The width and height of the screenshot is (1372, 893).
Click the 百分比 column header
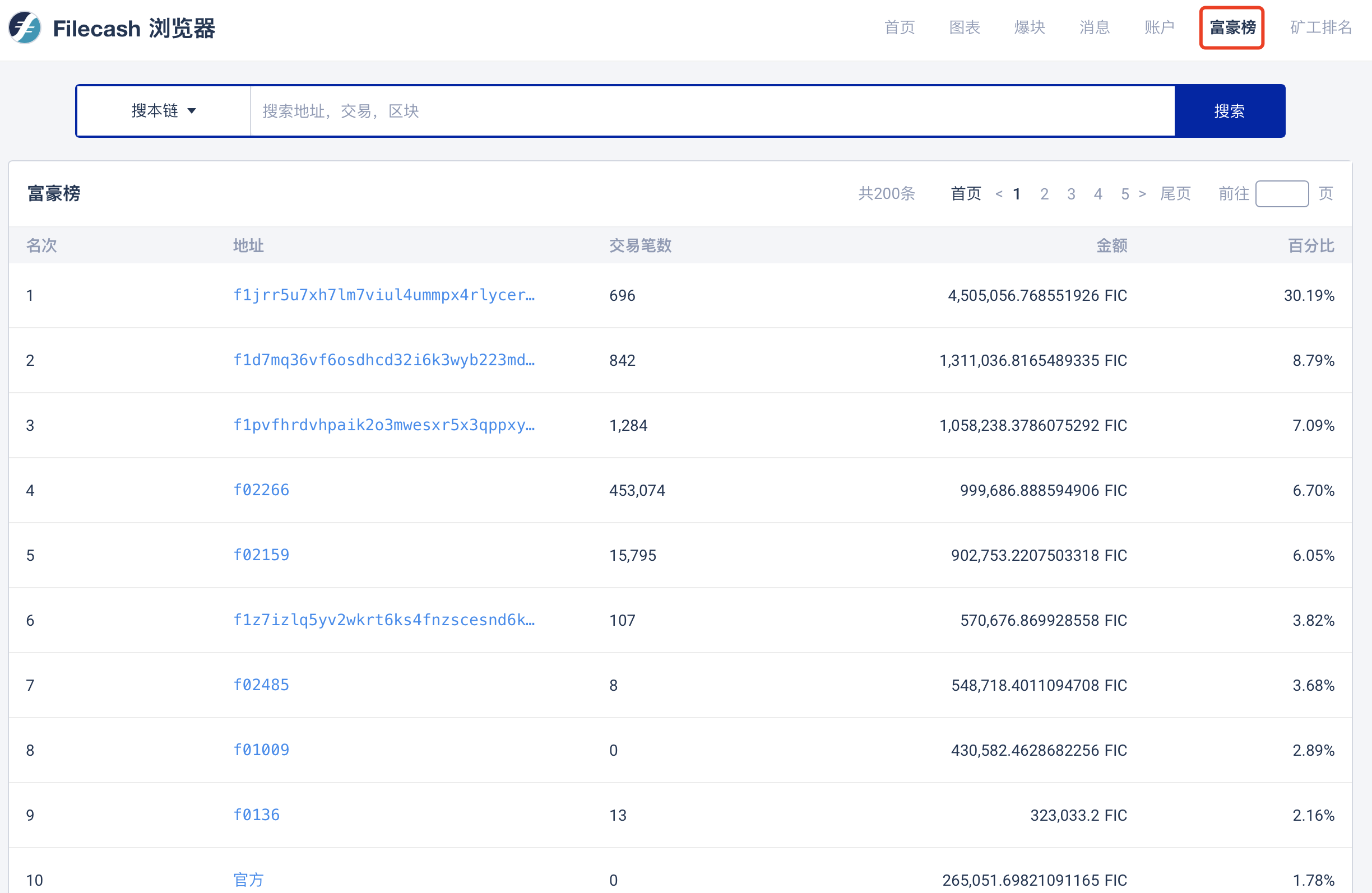point(1311,246)
